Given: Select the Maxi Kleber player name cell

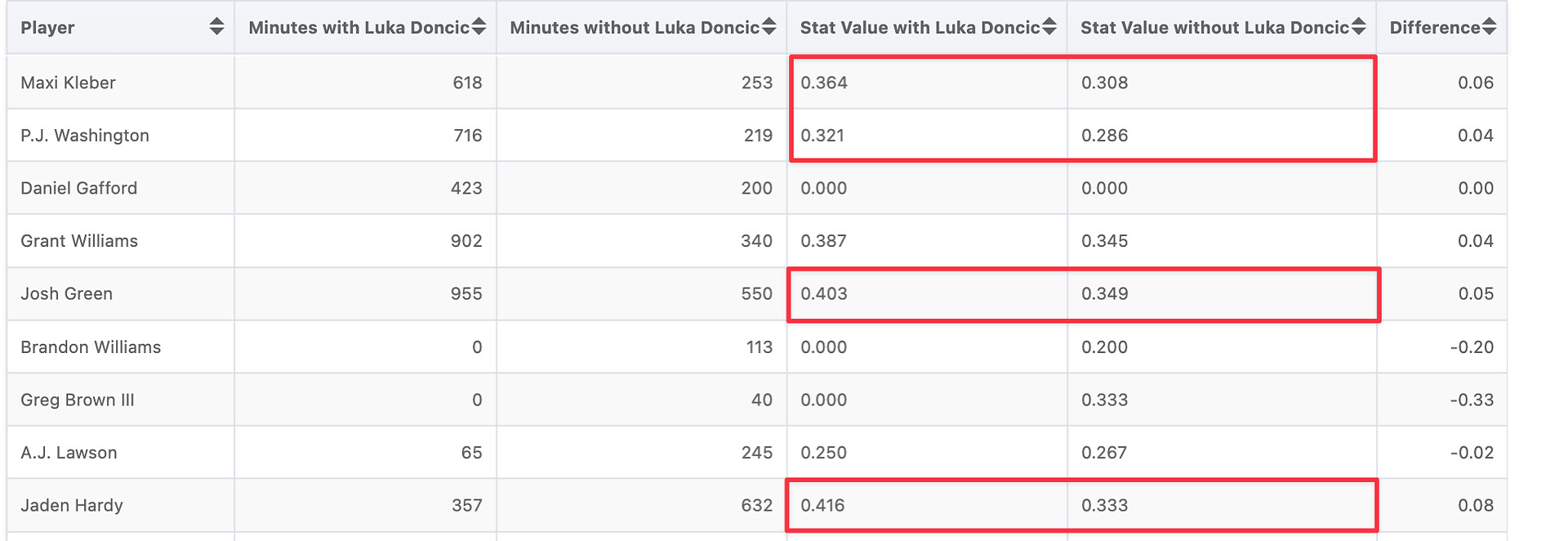Looking at the screenshot, I should pyautogui.click(x=68, y=83).
